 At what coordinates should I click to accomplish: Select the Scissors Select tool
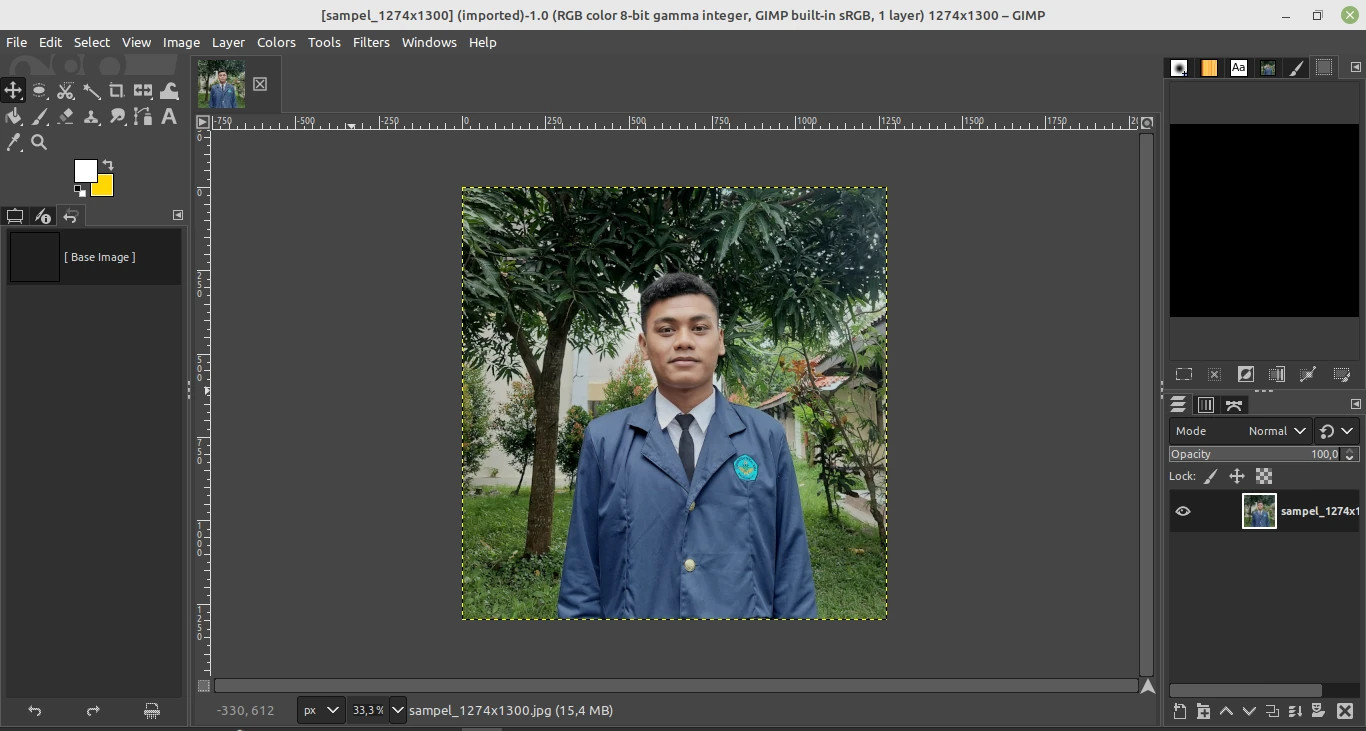click(x=65, y=91)
